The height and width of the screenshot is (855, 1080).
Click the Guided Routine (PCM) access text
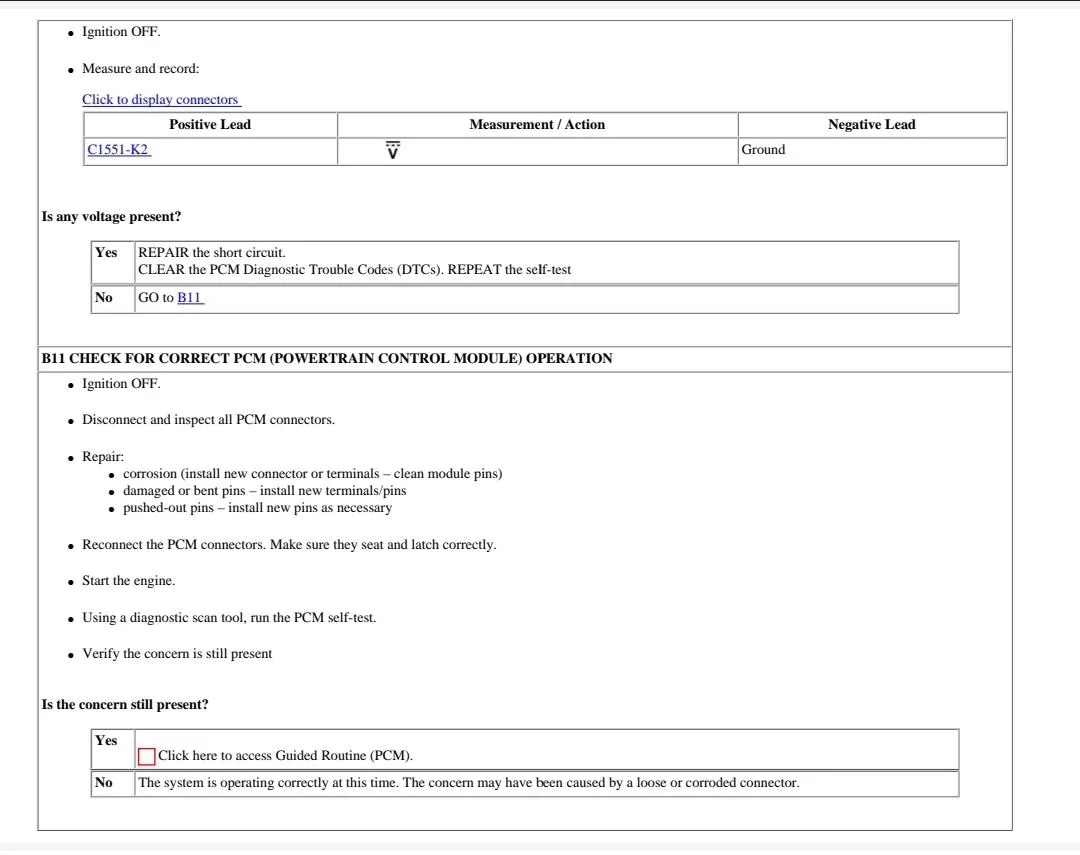[285, 756]
